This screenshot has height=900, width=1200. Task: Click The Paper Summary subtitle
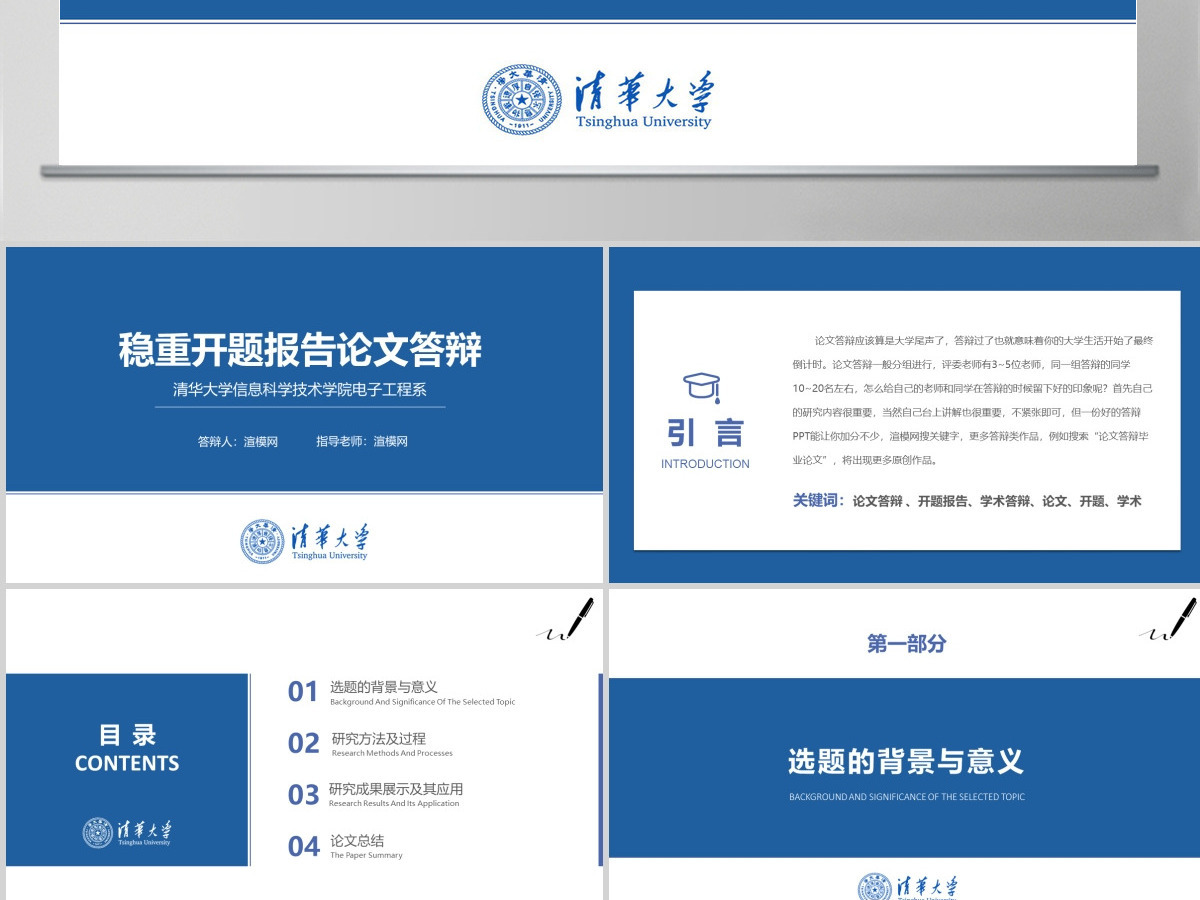[x=366, y=855]
